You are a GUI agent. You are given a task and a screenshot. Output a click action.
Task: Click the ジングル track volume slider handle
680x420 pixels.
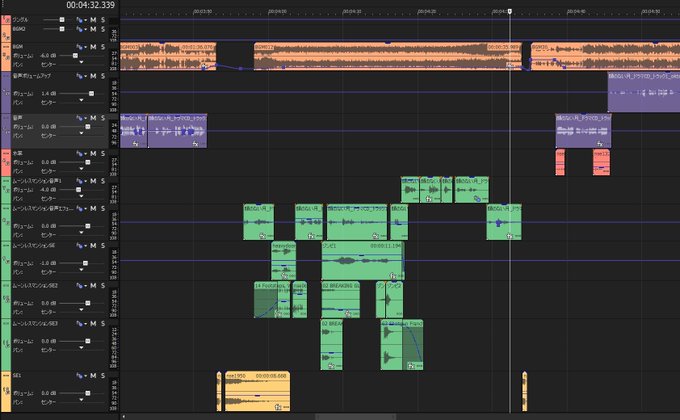point(62,20)
